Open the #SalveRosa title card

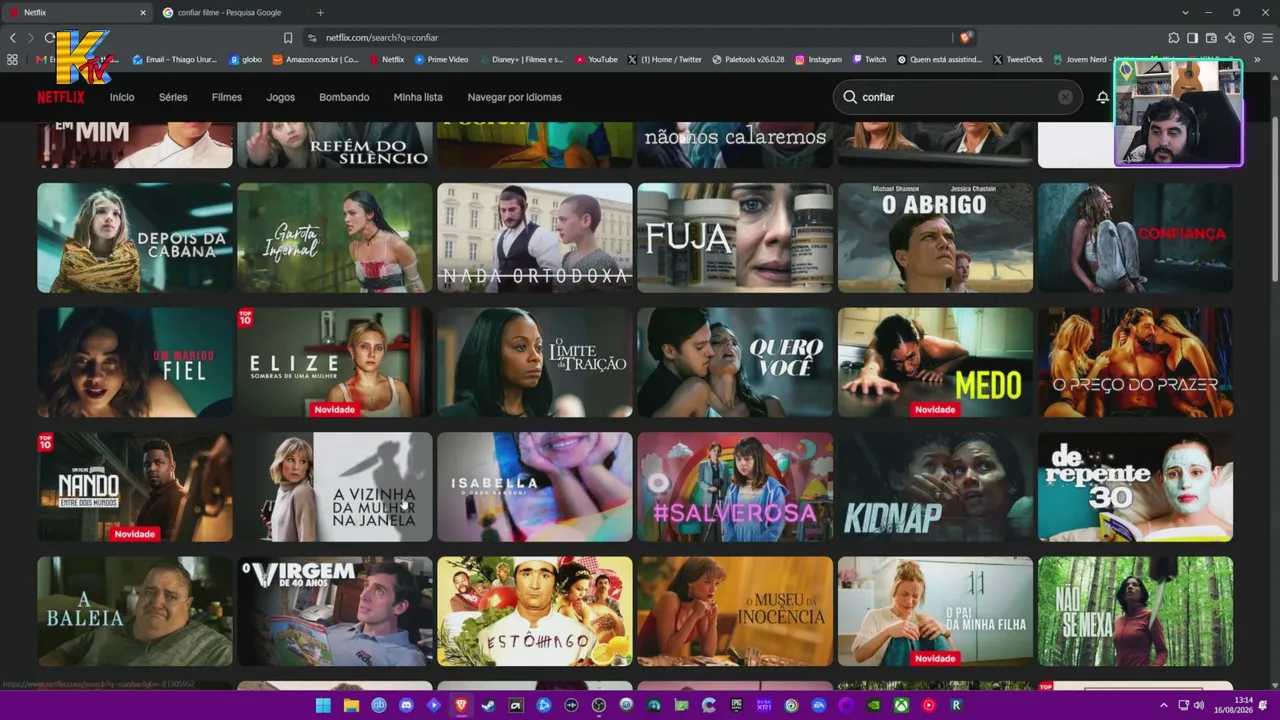pos(735,487)
